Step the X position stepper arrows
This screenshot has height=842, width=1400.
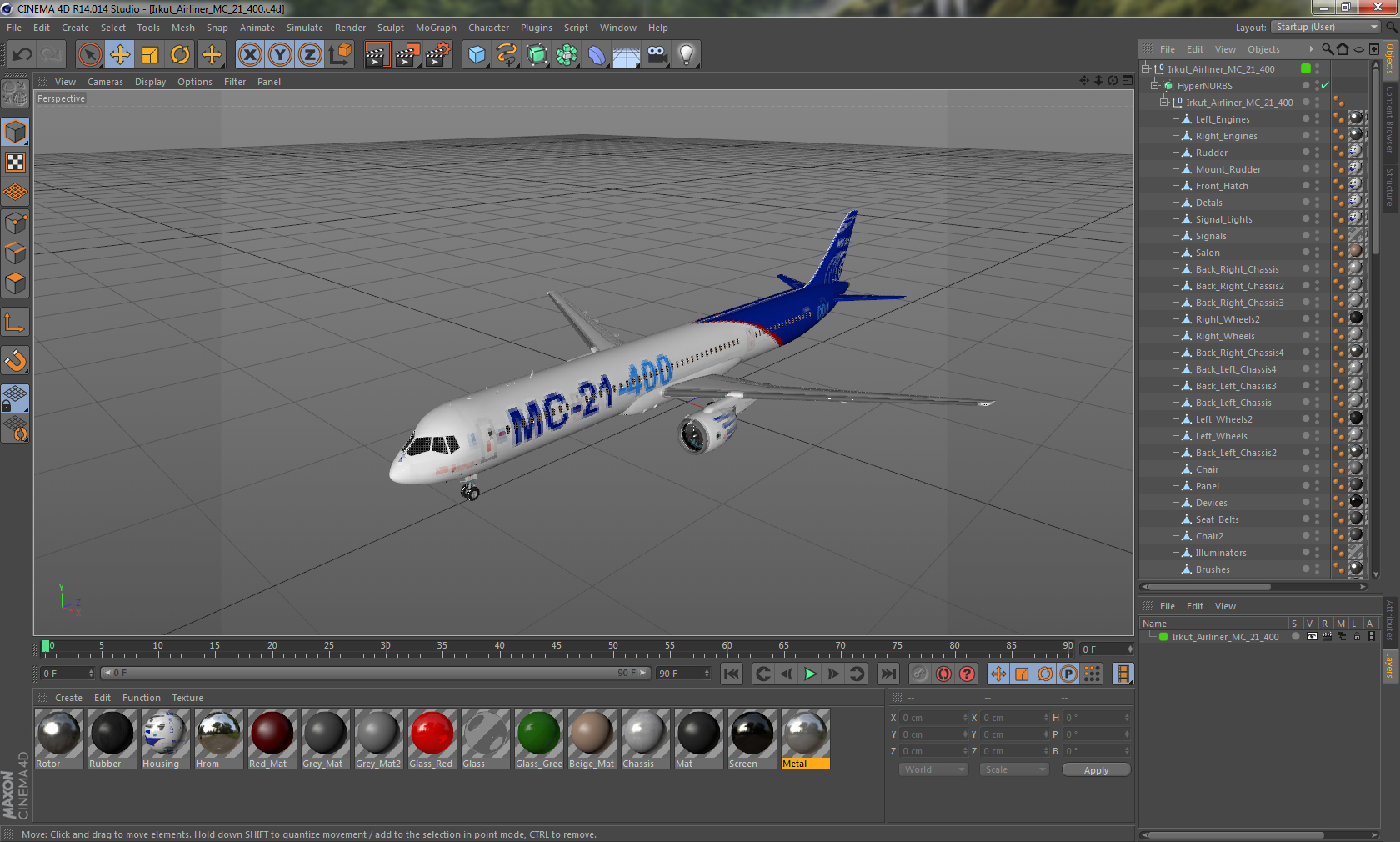(x=965, y=718)
